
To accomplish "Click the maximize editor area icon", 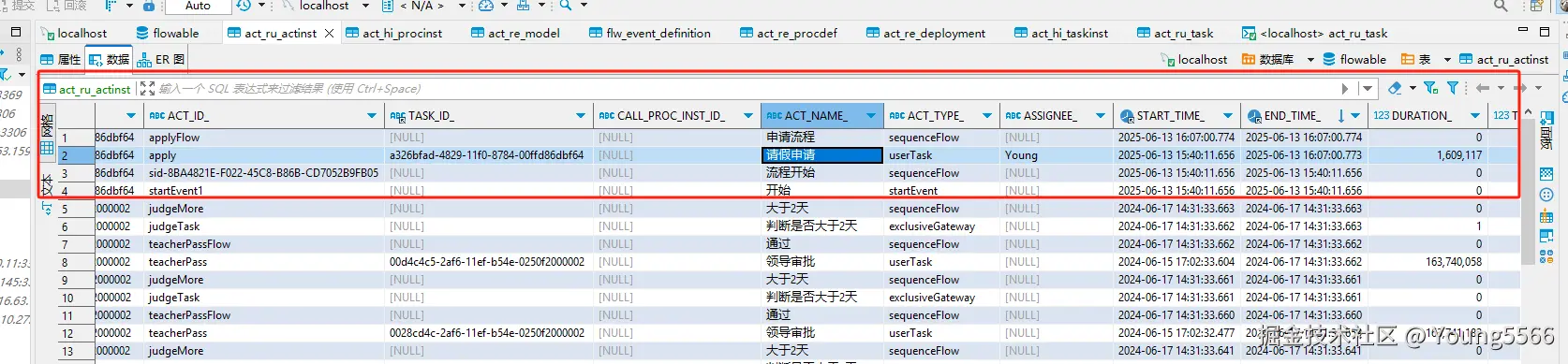I will (x=1546, y=31).
